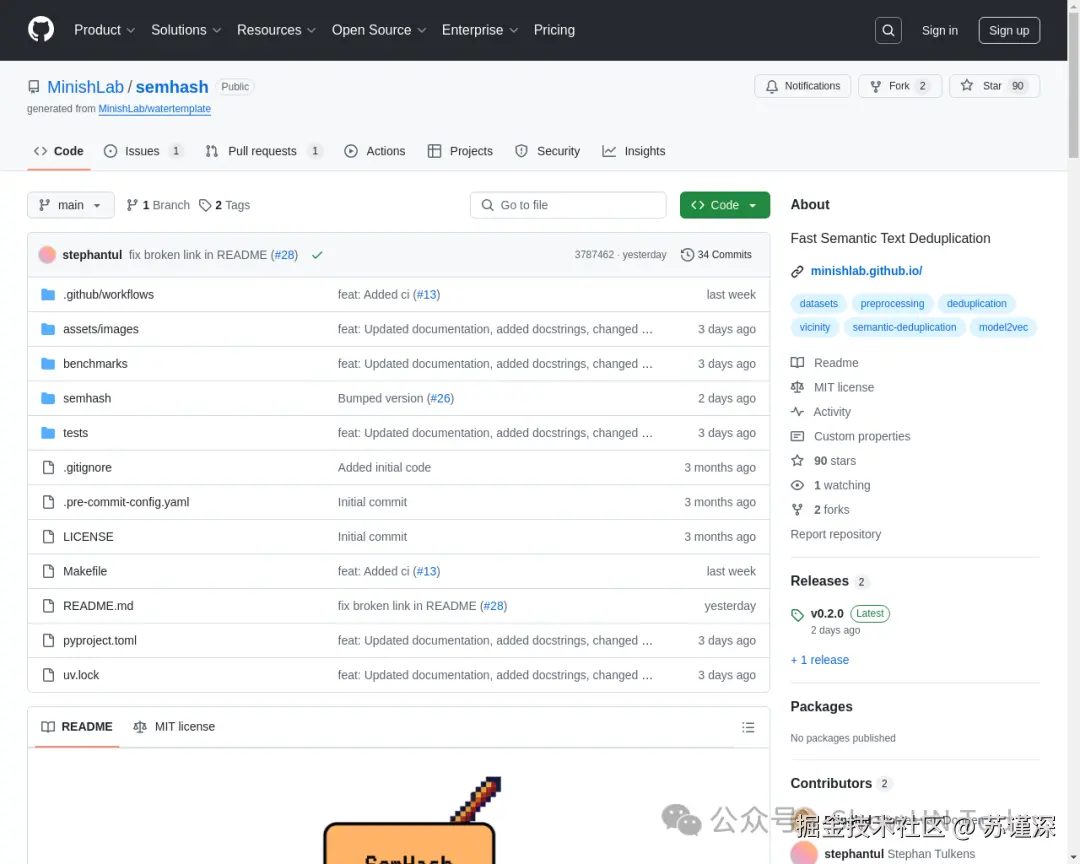The height and width of the screenshot is (864, 1080).
Task: Click the stars icon beside 90 stars
Action: (x=797, y=461)
